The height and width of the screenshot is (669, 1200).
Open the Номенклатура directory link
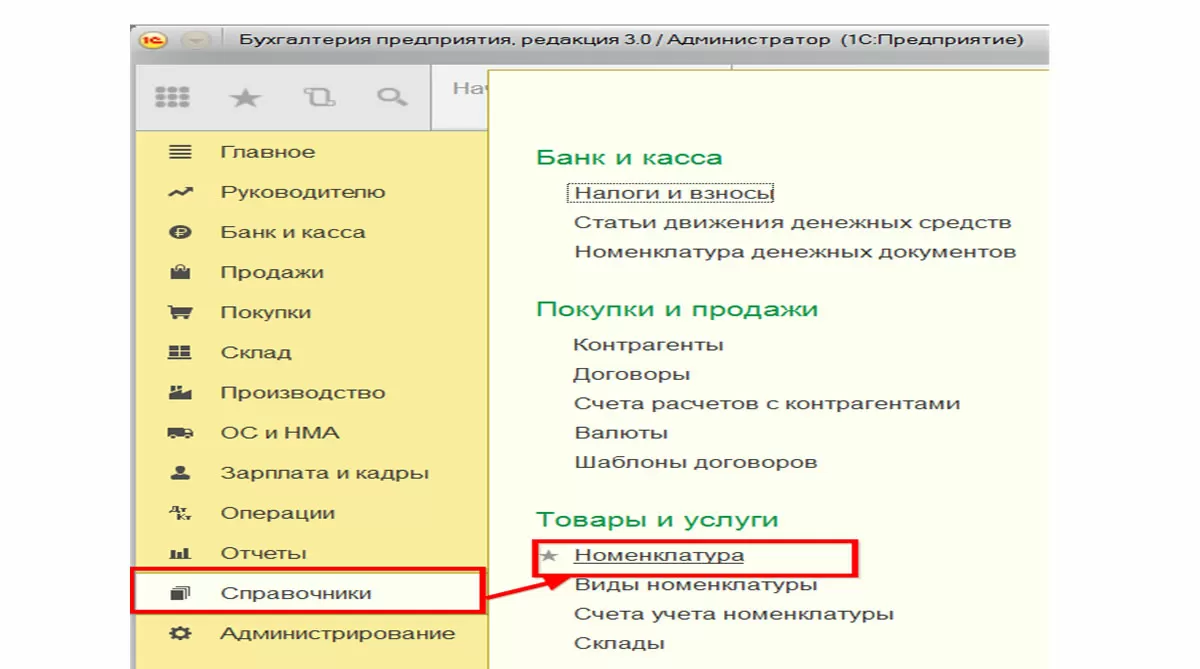659,555
